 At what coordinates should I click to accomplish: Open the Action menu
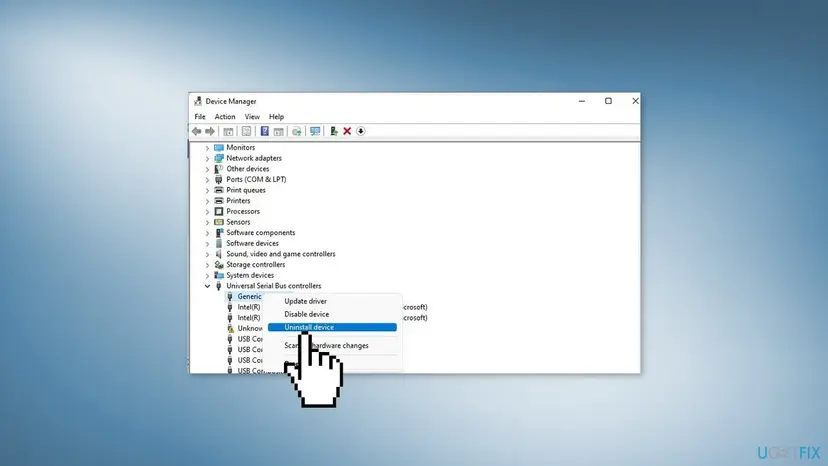click(x=224, y=116)
